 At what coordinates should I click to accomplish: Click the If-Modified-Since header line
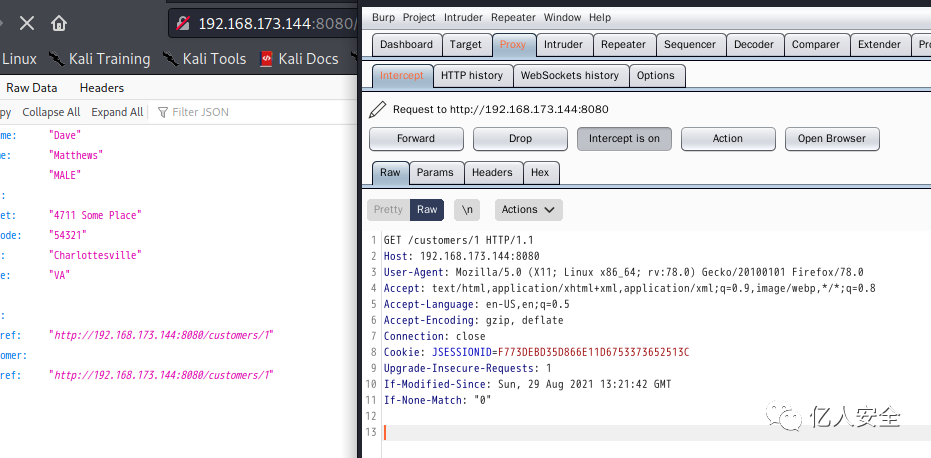coord(527,384)
